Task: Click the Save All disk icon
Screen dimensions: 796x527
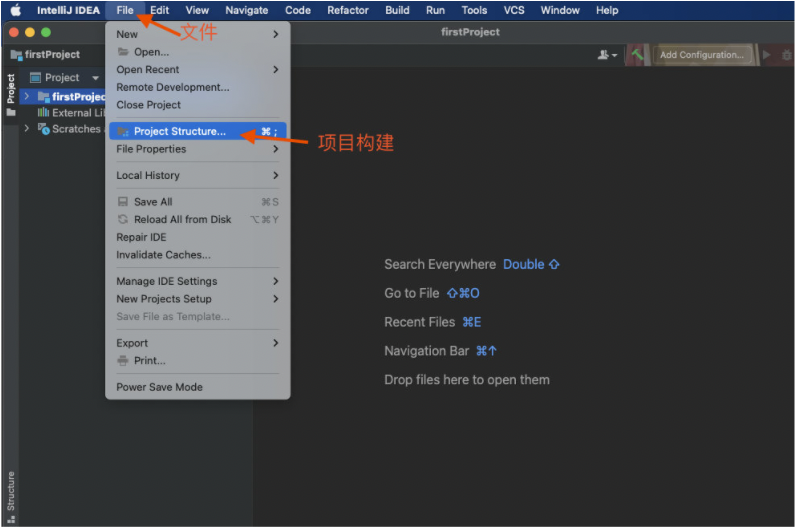Action: coord(123,202)
